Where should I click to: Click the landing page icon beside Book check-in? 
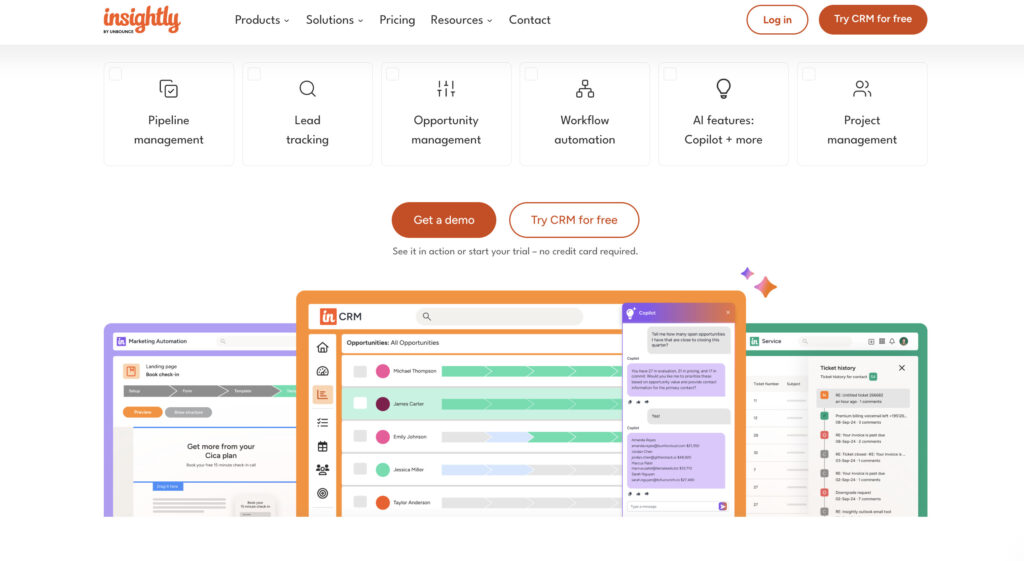[x=131, y=371]
